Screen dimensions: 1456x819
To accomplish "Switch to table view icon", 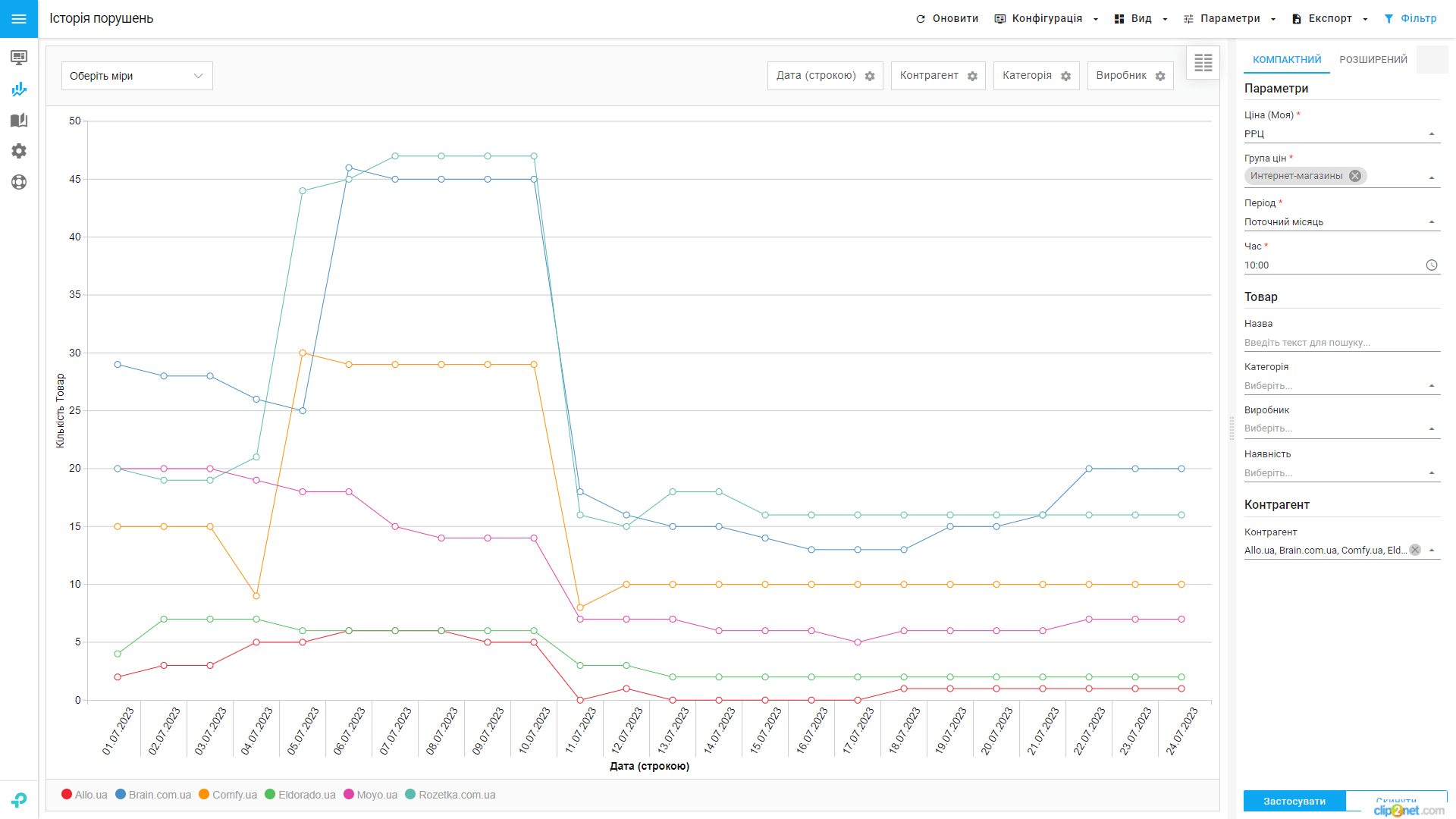I will pyautogui.click(x=1203, y=63).
